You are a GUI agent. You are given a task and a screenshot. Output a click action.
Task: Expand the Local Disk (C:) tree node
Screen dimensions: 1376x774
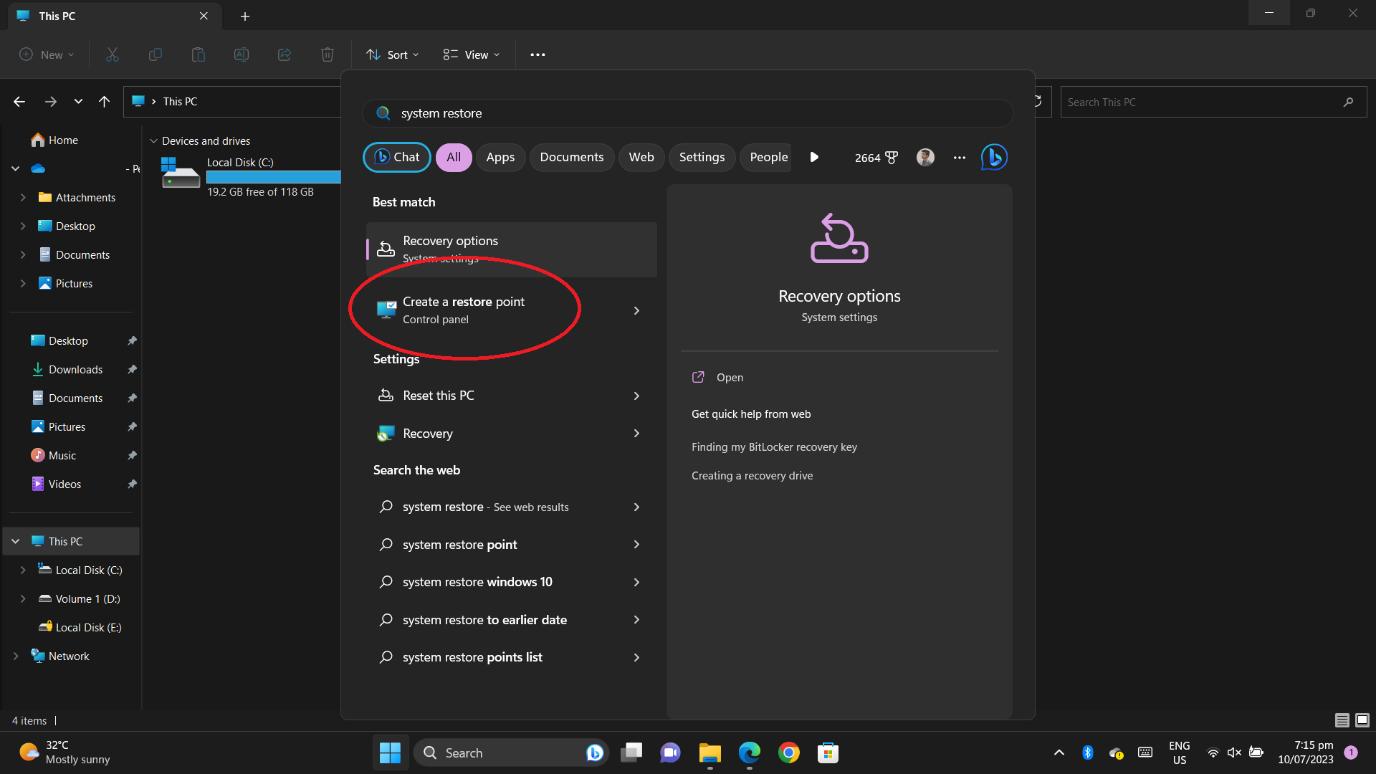pos(23,570)
